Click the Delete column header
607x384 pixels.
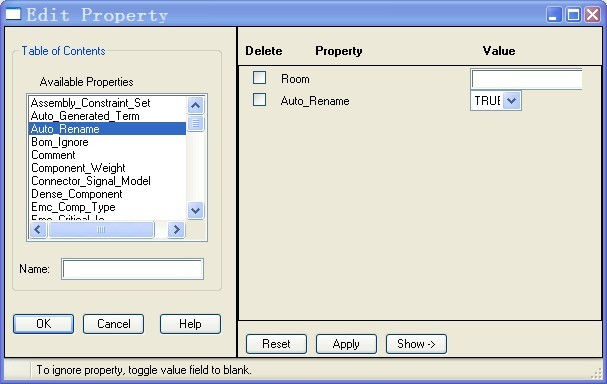coord(264,51)
